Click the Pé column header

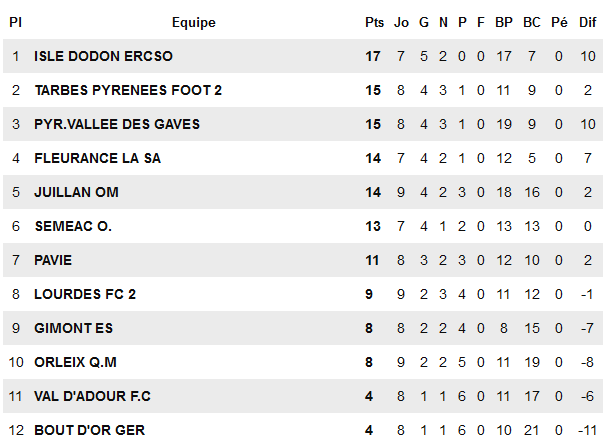tap(559, 22)
